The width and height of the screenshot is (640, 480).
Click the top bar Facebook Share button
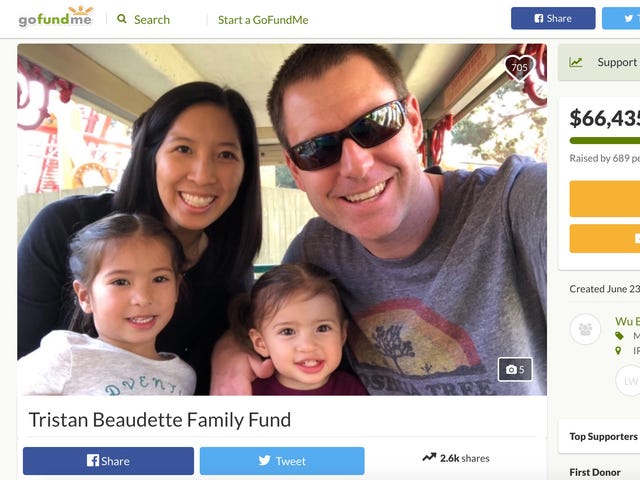[553, 18]
